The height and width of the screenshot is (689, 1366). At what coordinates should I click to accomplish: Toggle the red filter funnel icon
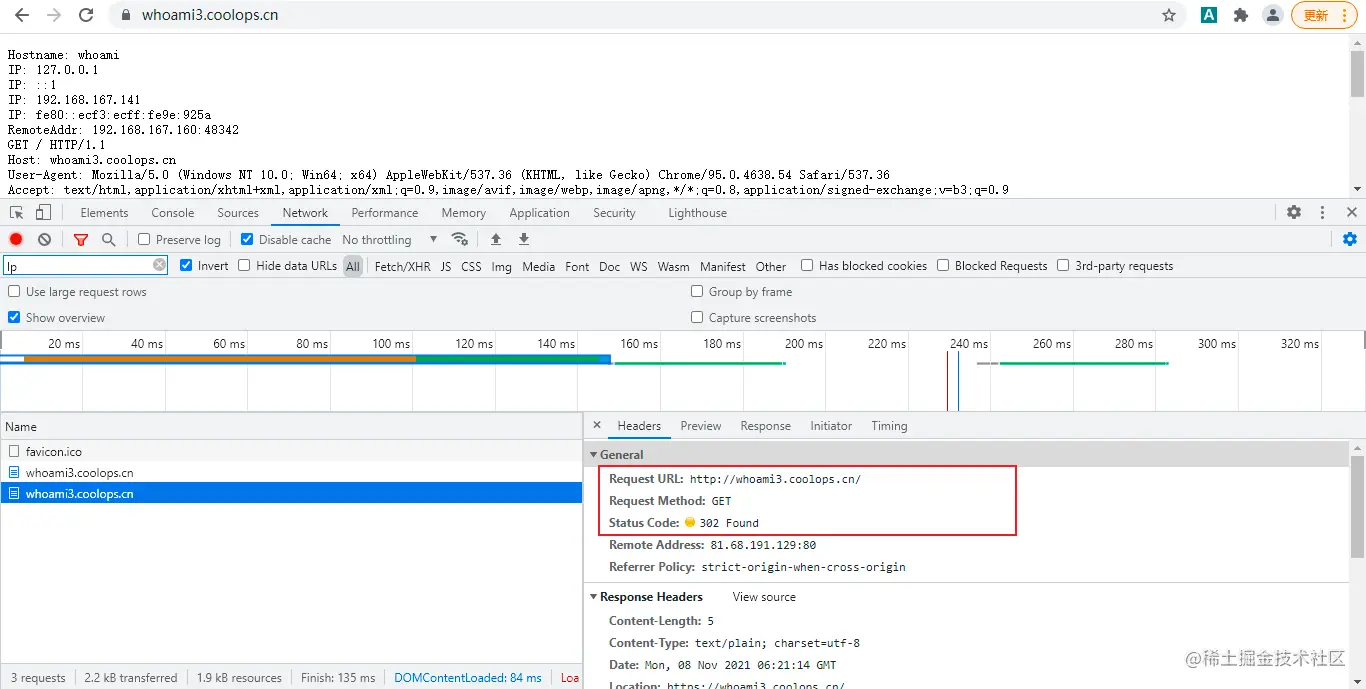[81, 239]
